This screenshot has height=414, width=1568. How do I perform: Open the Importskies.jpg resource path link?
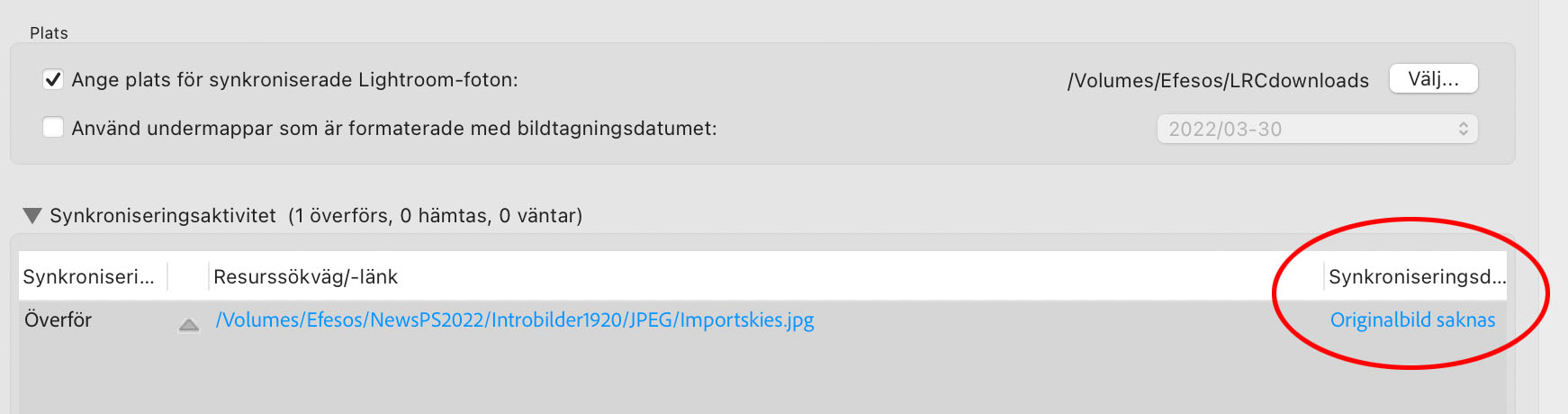pos(514,320)
